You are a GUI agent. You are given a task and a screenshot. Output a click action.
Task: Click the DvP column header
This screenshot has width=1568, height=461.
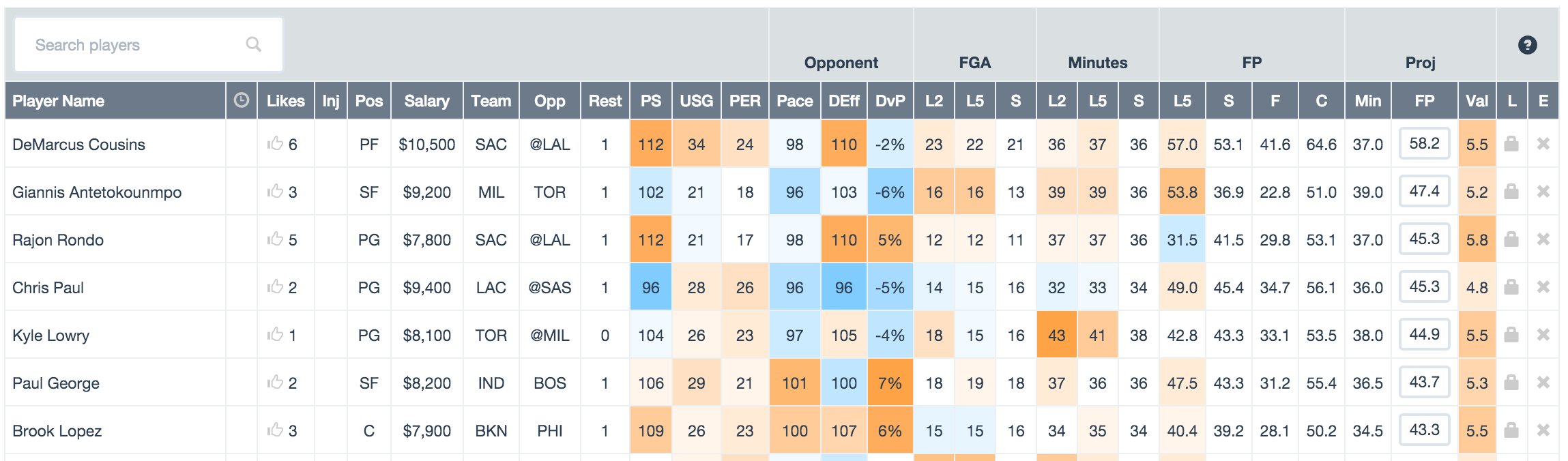(890, 101)
